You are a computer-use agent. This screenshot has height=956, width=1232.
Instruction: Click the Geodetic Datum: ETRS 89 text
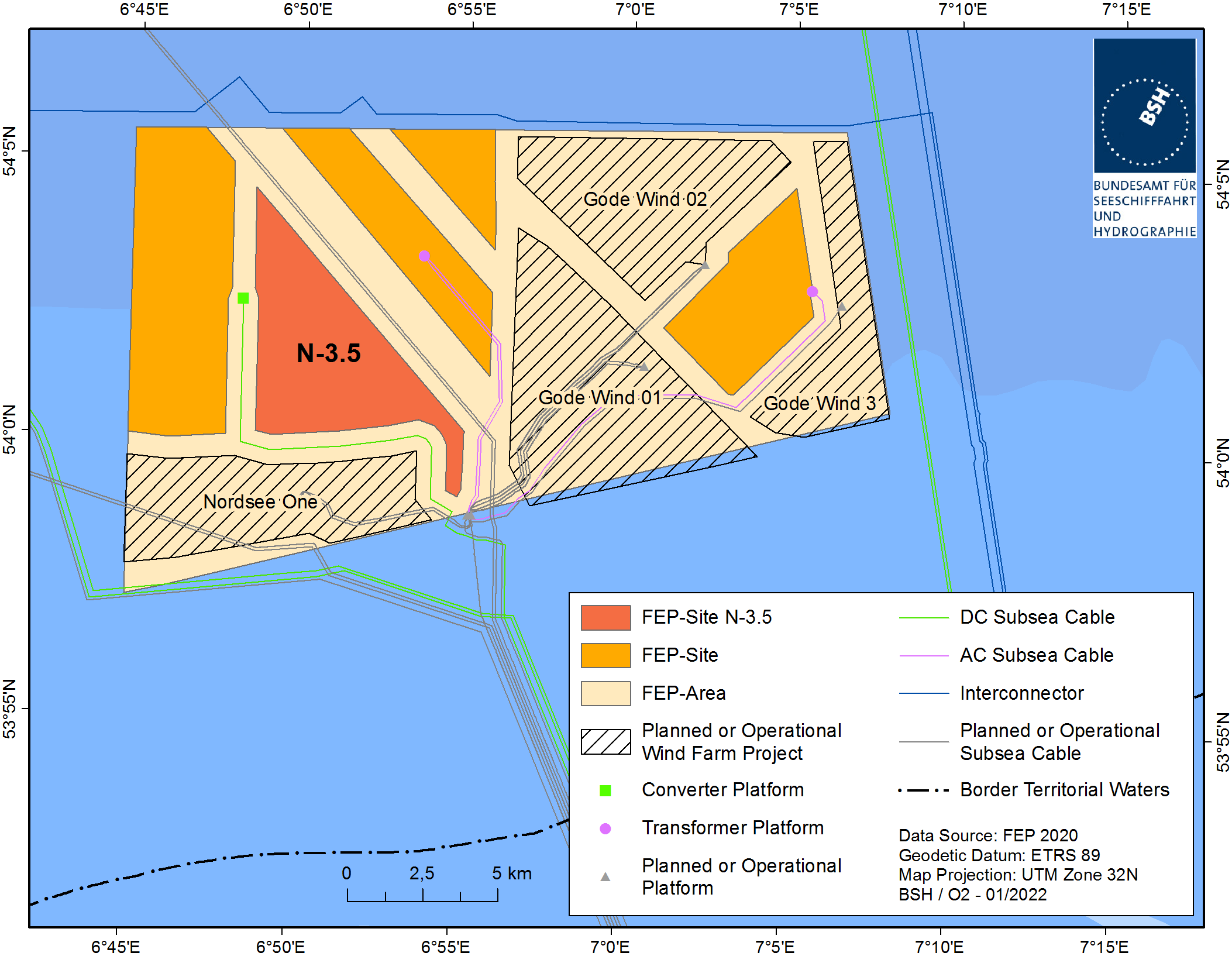click(999, 855)
